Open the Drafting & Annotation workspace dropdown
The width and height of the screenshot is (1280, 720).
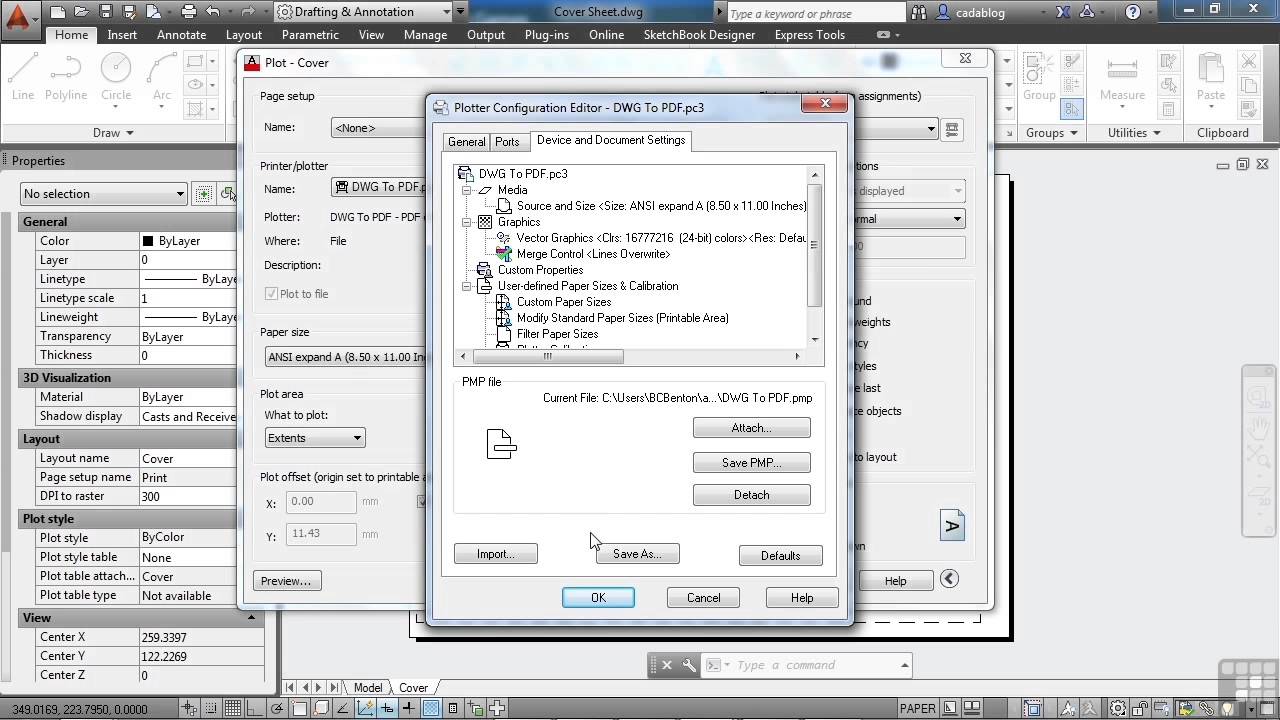[x=363, y=12]
